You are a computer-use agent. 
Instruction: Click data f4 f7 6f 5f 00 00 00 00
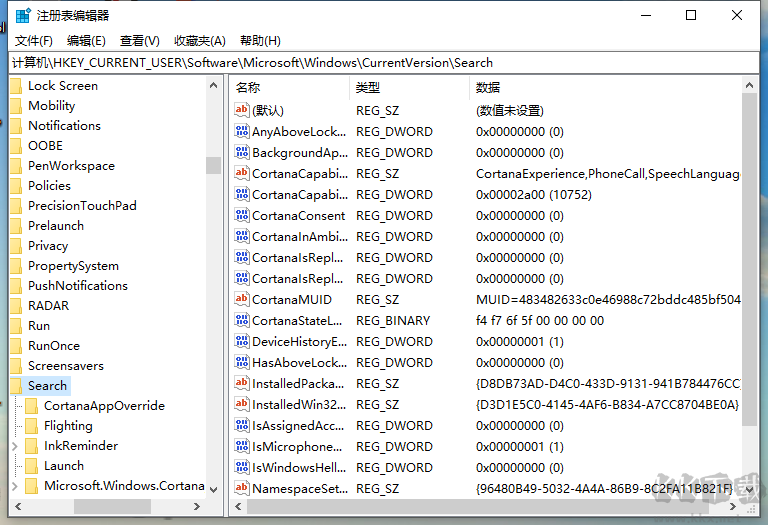click(540, 321)
